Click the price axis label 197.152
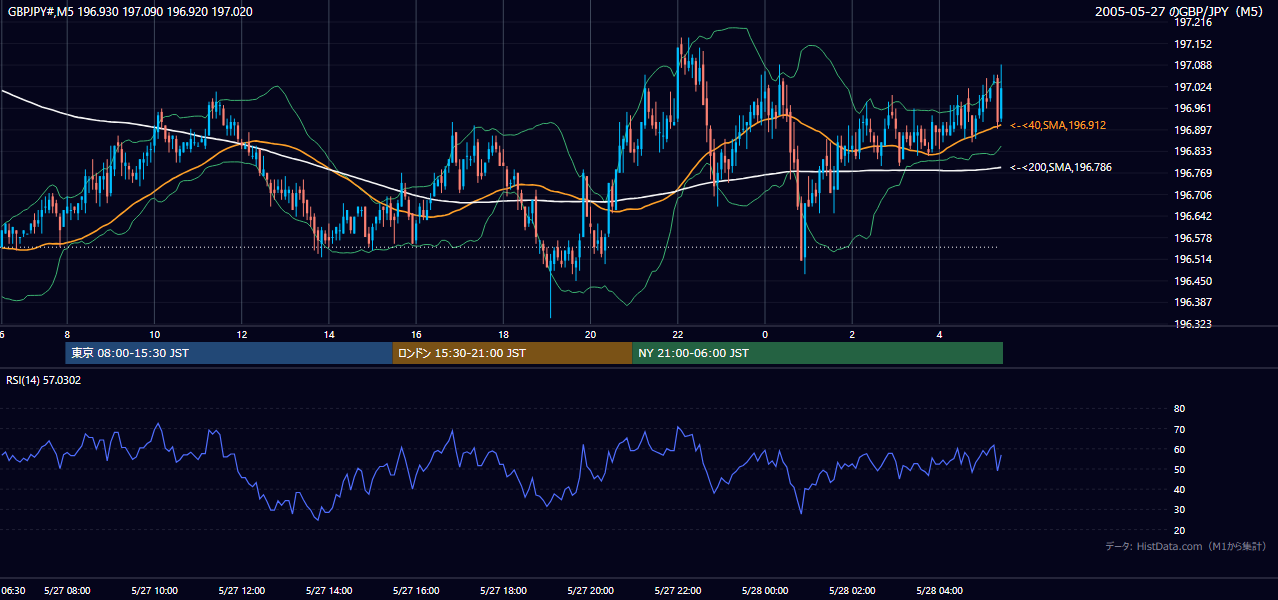 click(x=1192, y=44)
